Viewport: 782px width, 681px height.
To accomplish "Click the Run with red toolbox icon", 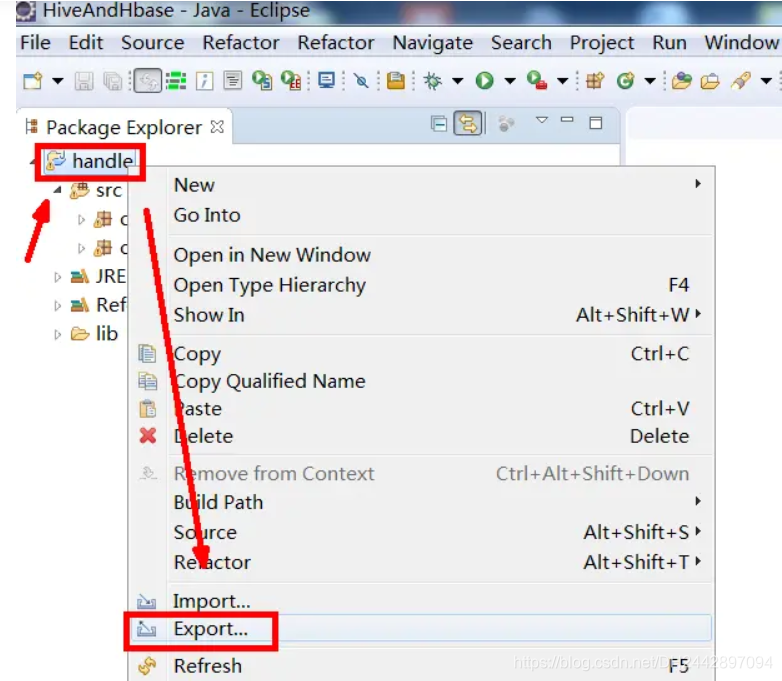I will 537,80.
